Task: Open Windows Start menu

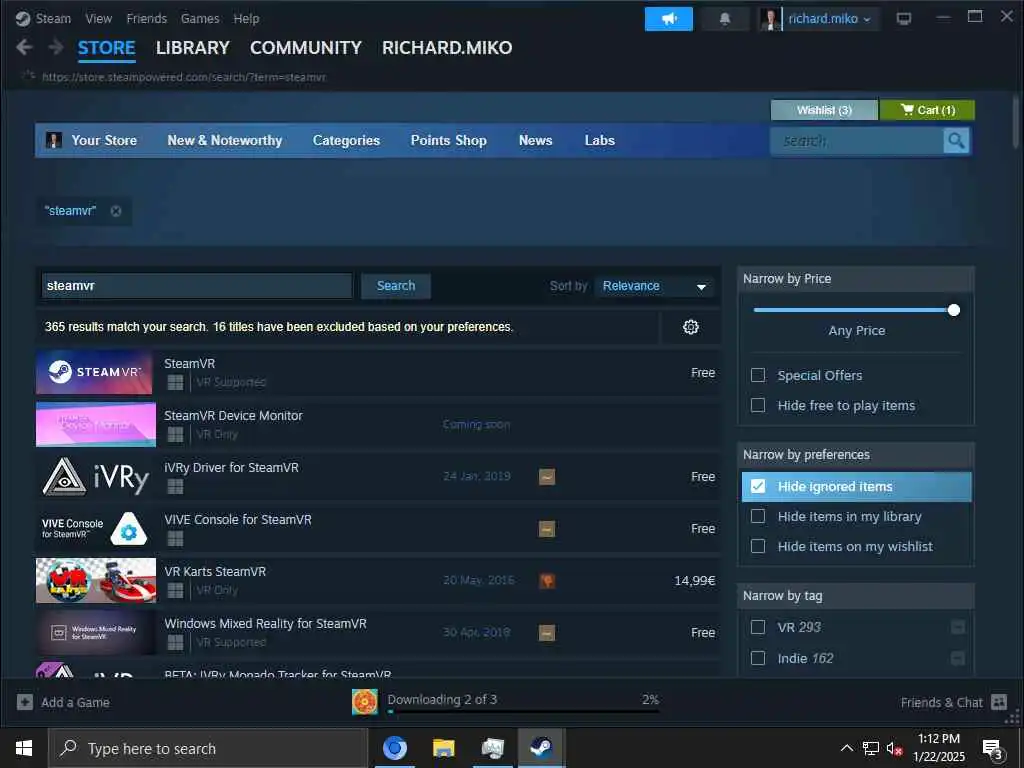Action: click(x=24, y=748)
